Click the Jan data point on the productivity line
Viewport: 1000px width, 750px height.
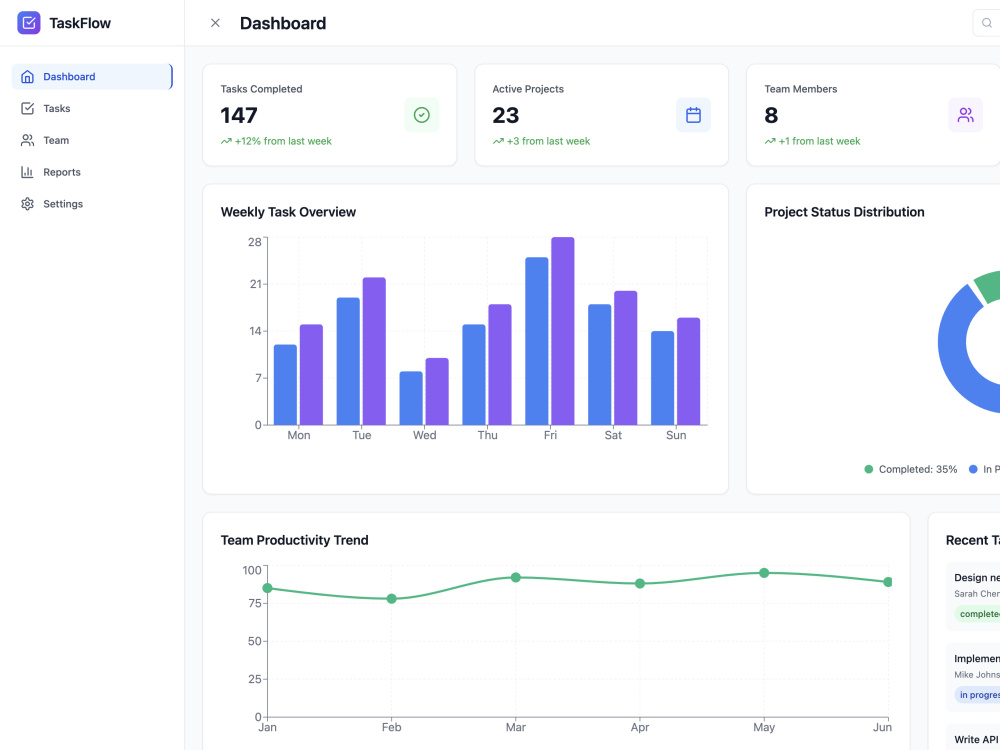(x=267, y=588)
